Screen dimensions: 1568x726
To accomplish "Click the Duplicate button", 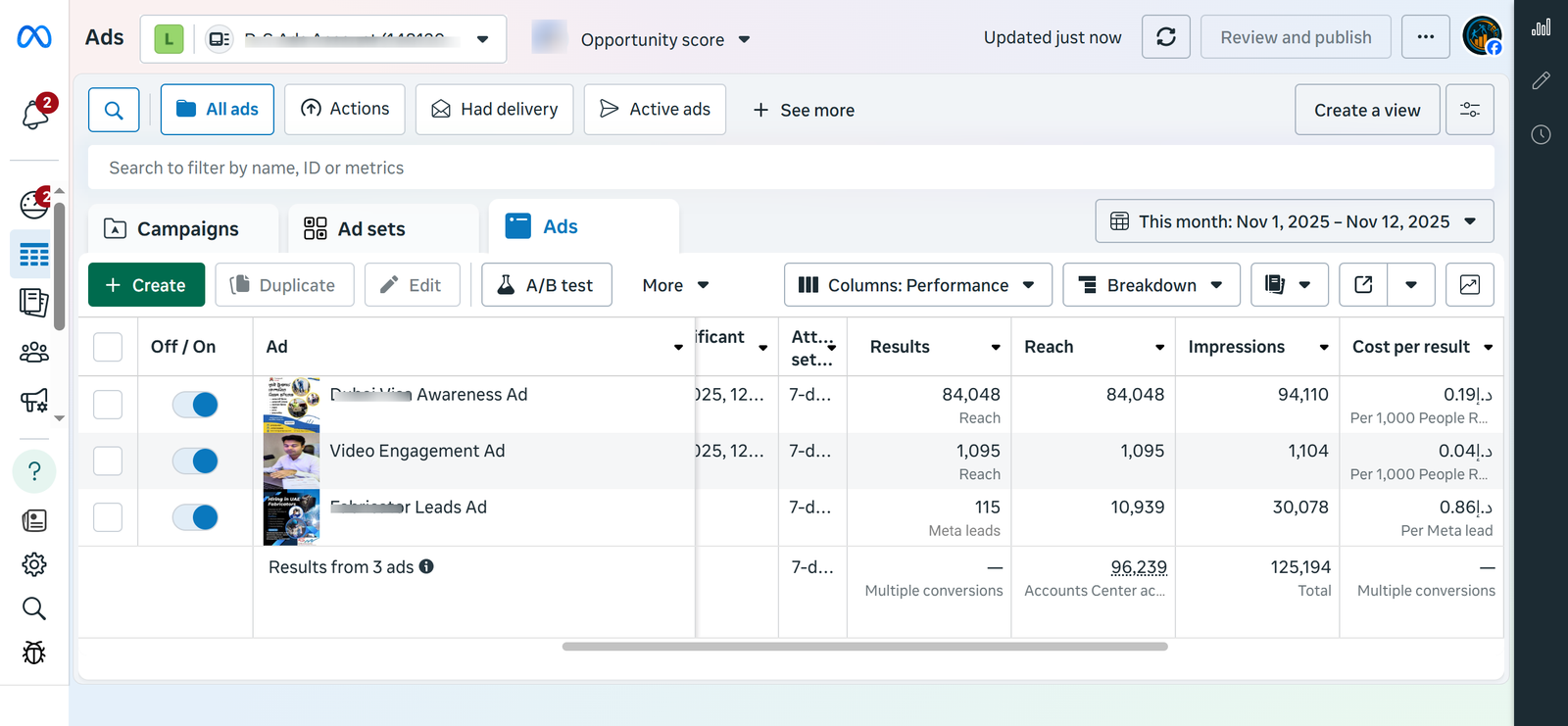I will (284, 285).
